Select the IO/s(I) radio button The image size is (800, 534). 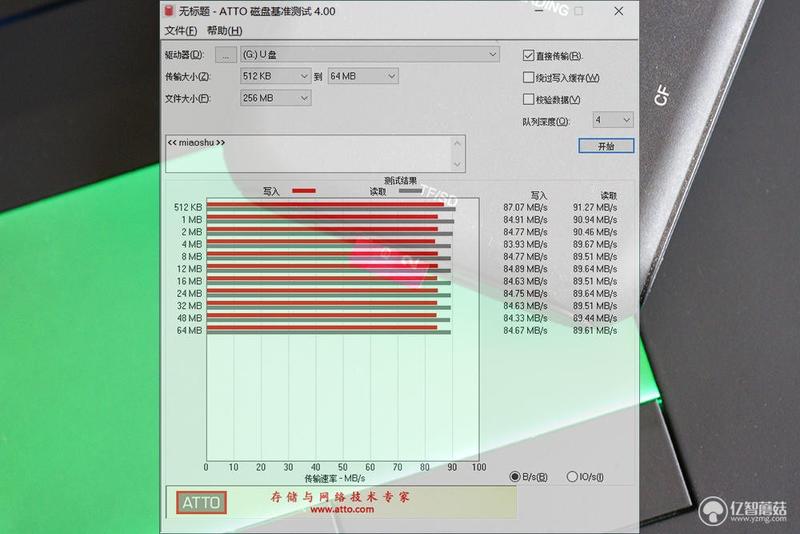pyautogui.click(x=572, y=476)
